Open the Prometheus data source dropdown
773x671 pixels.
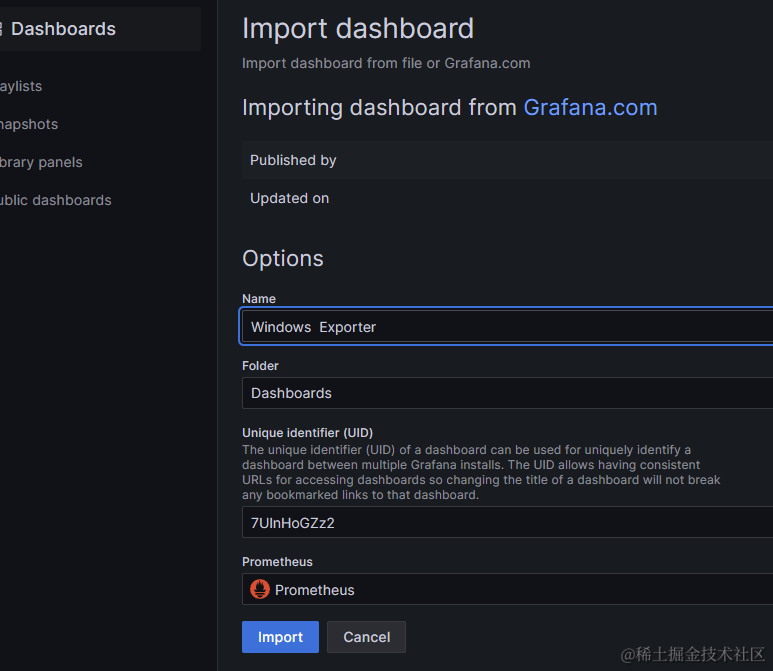[507, 589]
